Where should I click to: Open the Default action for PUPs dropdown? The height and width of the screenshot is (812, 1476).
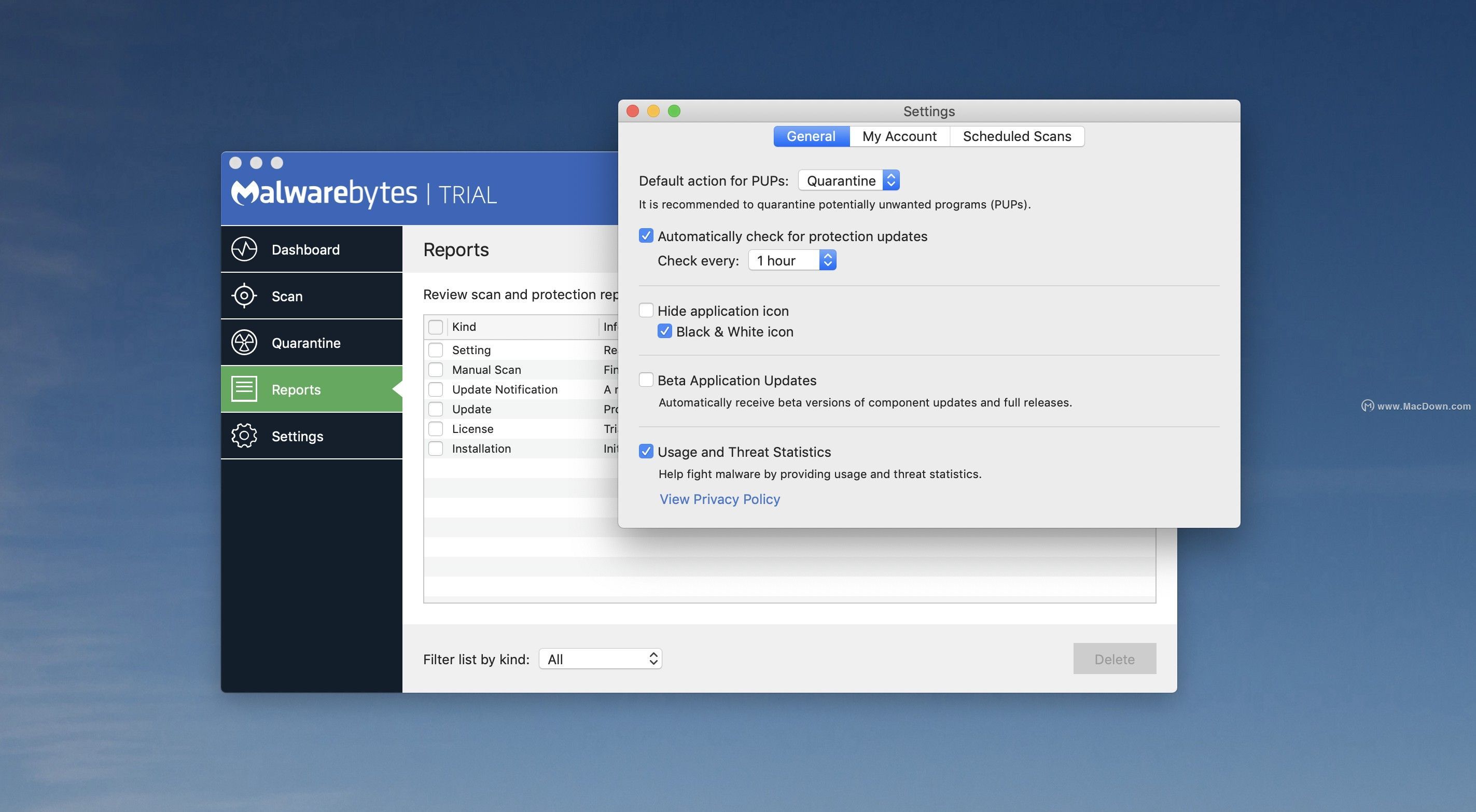tap(849, 180)
